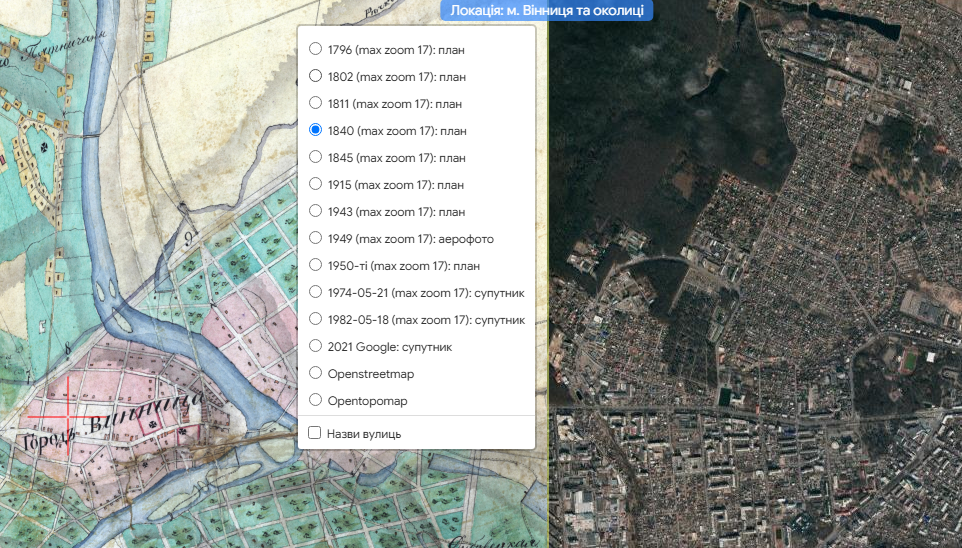
Task: Choose the 2021 Google супутник layer
Action: pyautogui.click(x=315, y=345)
